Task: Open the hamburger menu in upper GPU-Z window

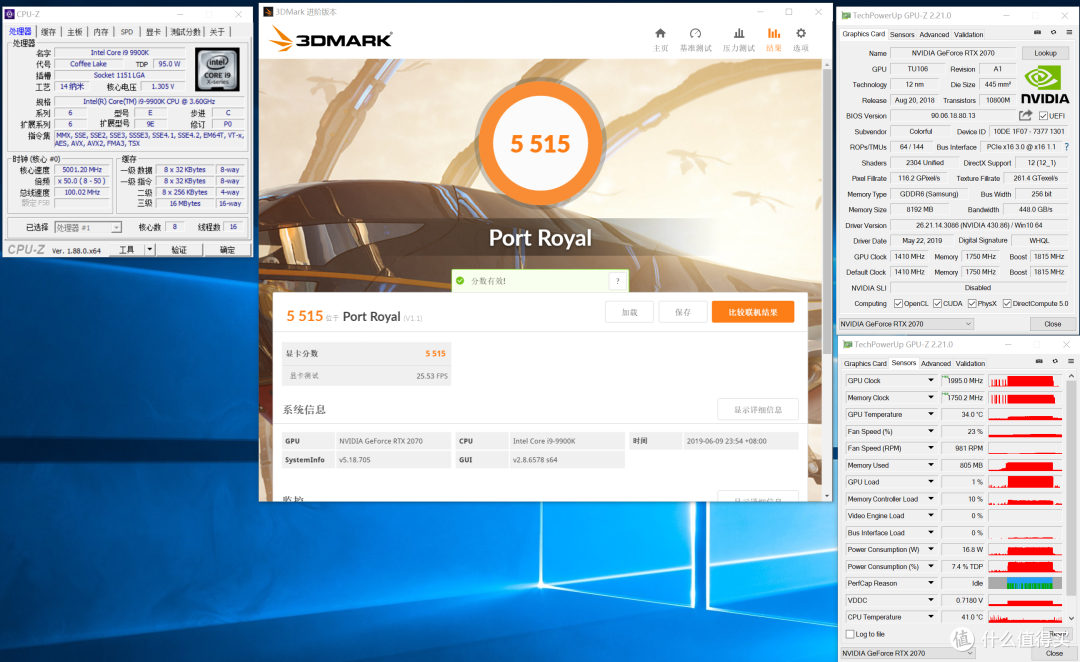Action: pyautogui.click(x=1069, y=32)
